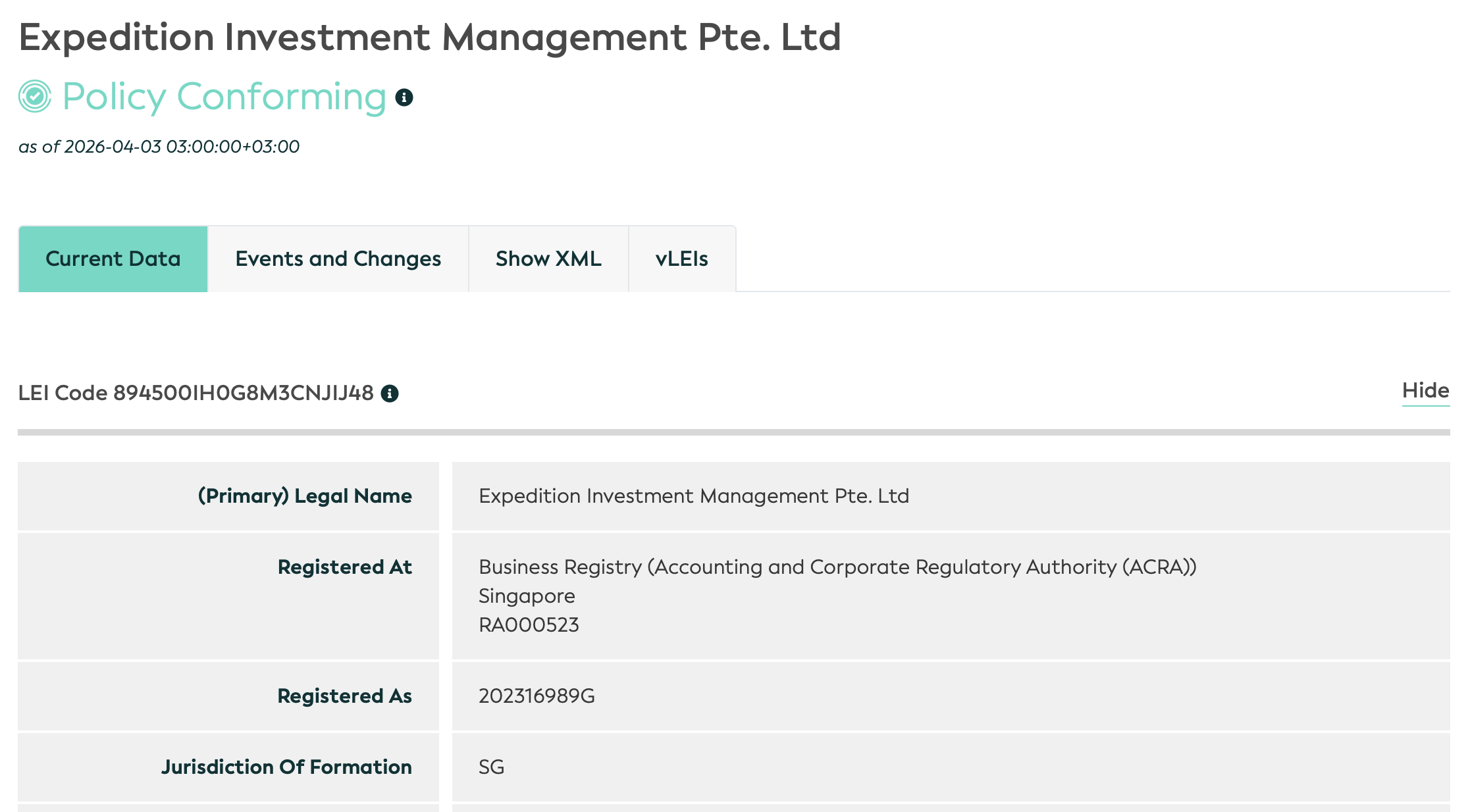Click the Policy Conforming status text
Viewport: 1468px width, 812px height.
224,97
